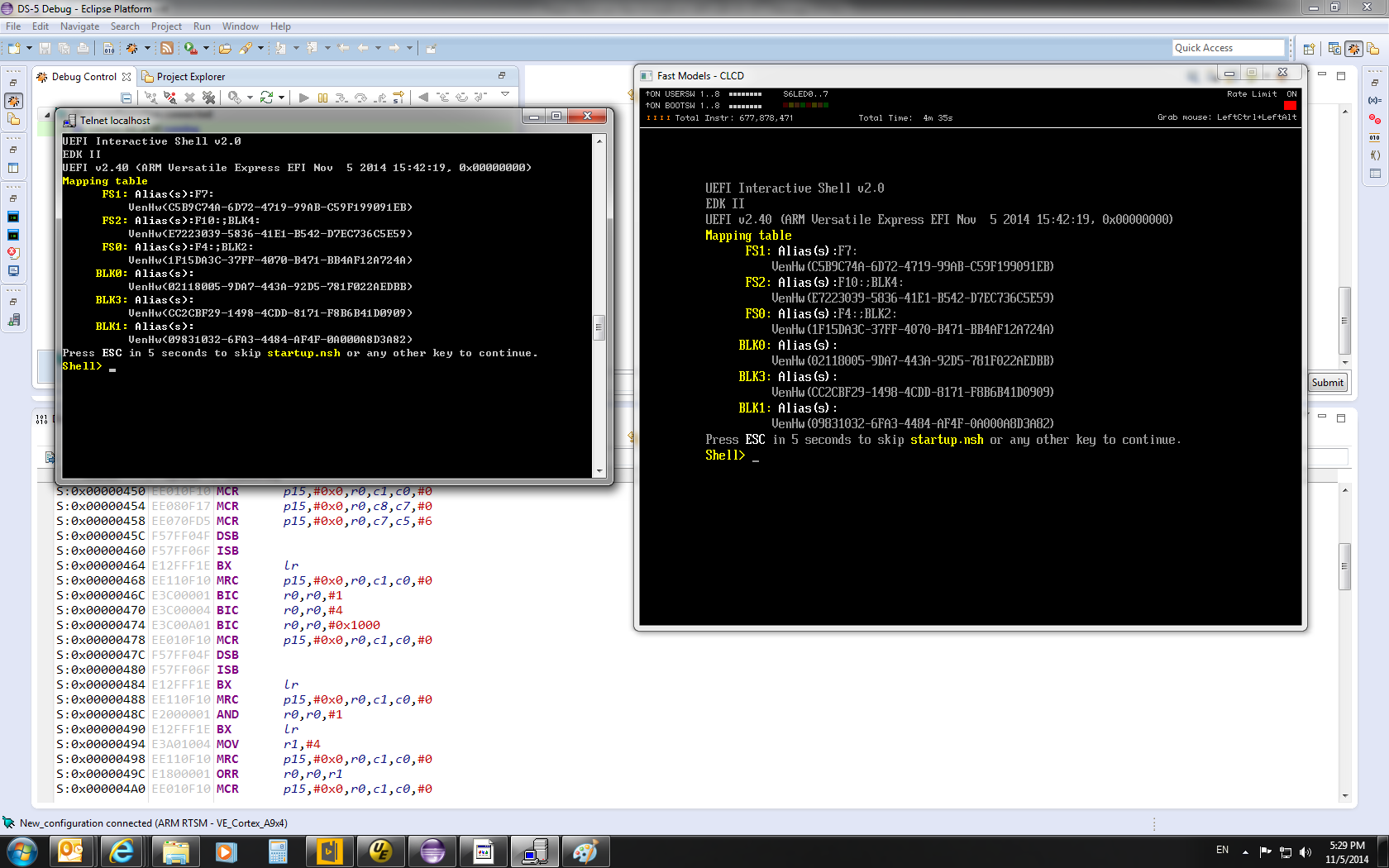The width and height of the screenshot is (1389, 868).
Task: Click the orange RSS feed toolbar icon
Action: [x=167, y=49]
